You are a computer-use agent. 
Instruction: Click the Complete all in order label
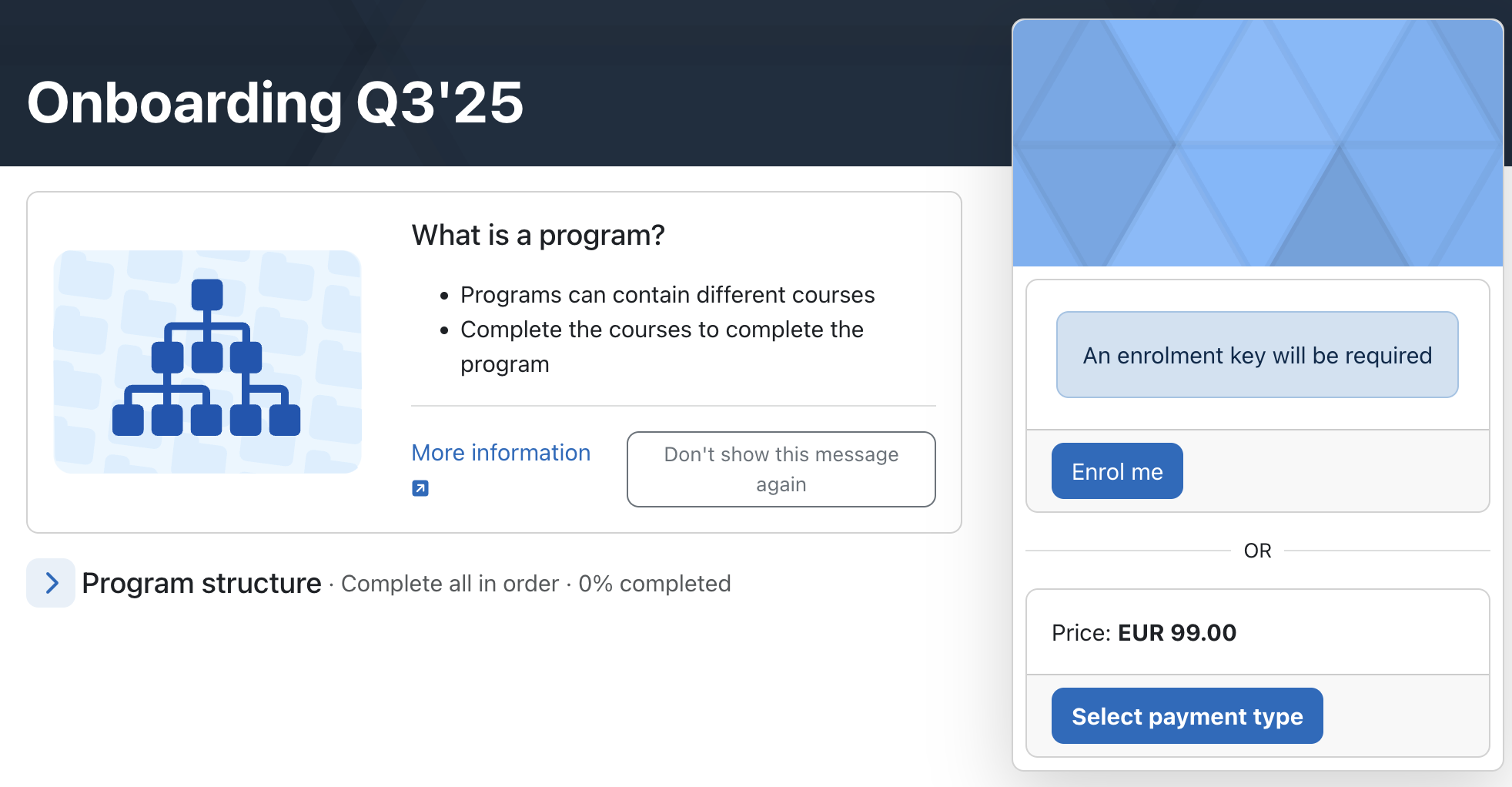click(450, 584)
